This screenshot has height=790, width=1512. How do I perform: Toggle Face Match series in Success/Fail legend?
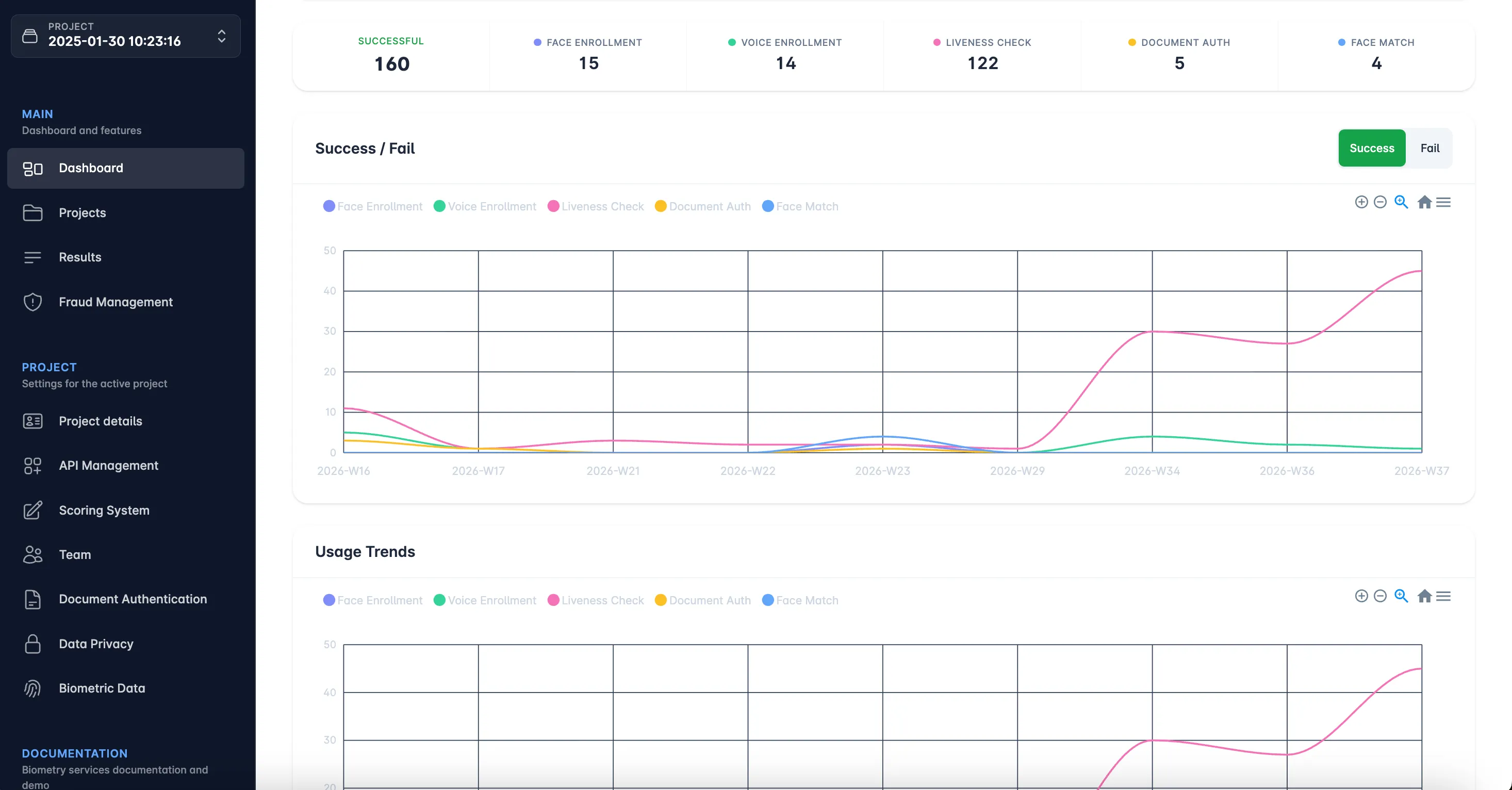point(800,207)
